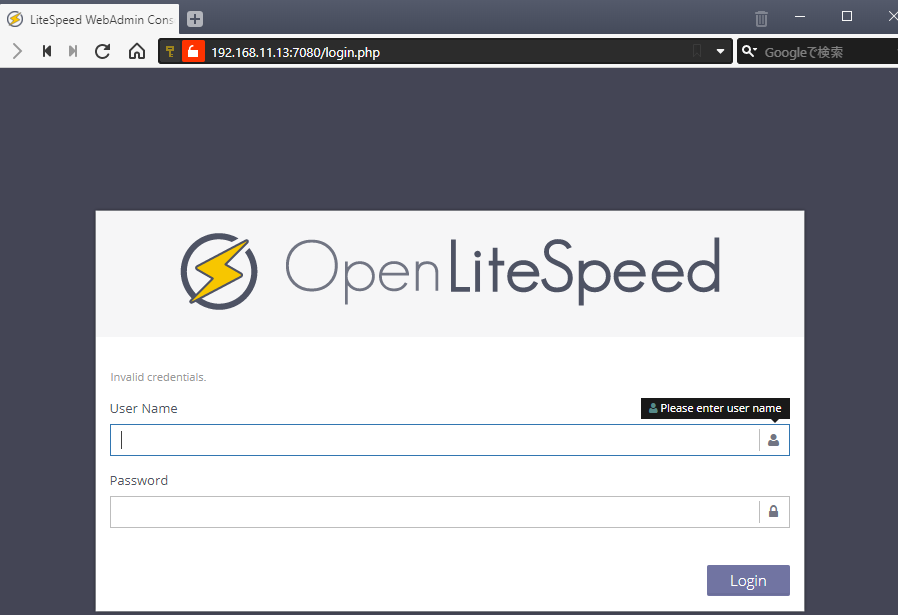This screenshot has height=615, width=898.
Task: Click in the Password input field
Action: click(x=433, y=512)
